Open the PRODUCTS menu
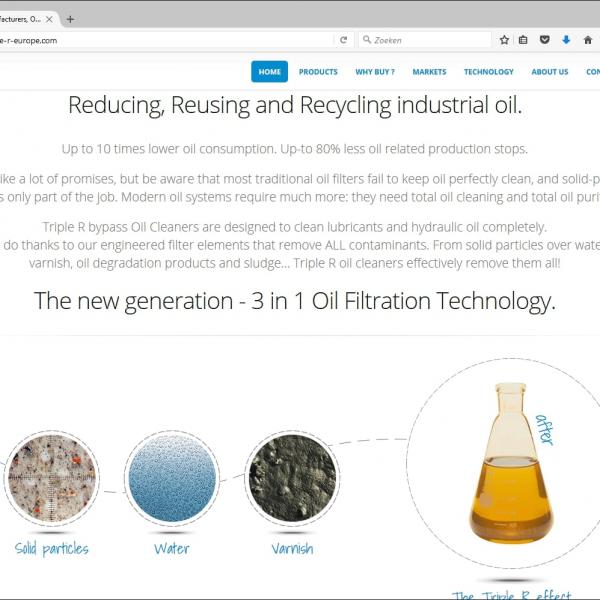 pyautogui.click(x=318, y=72)
